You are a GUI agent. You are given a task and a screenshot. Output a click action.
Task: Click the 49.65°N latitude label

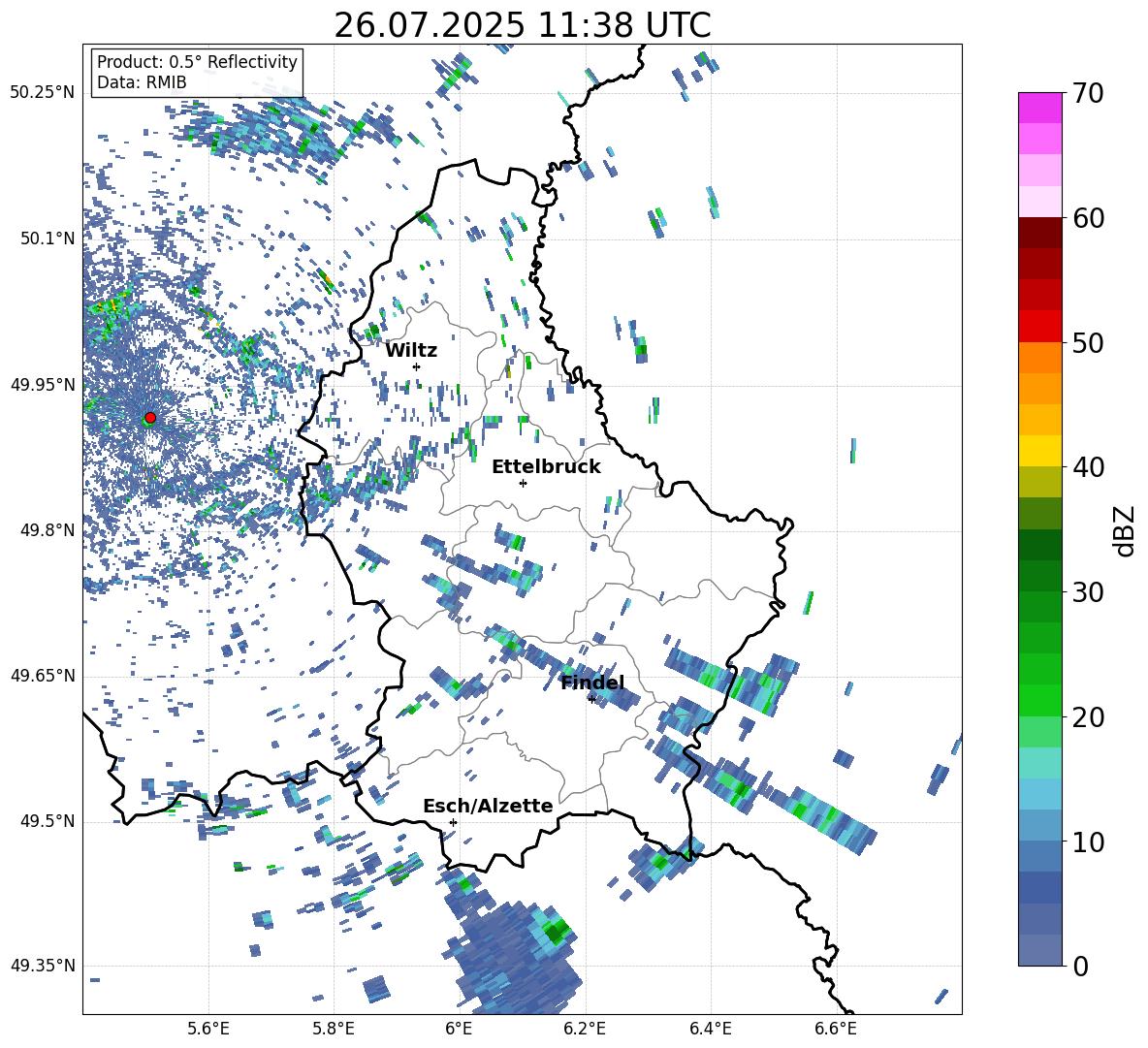click(43, 676)
